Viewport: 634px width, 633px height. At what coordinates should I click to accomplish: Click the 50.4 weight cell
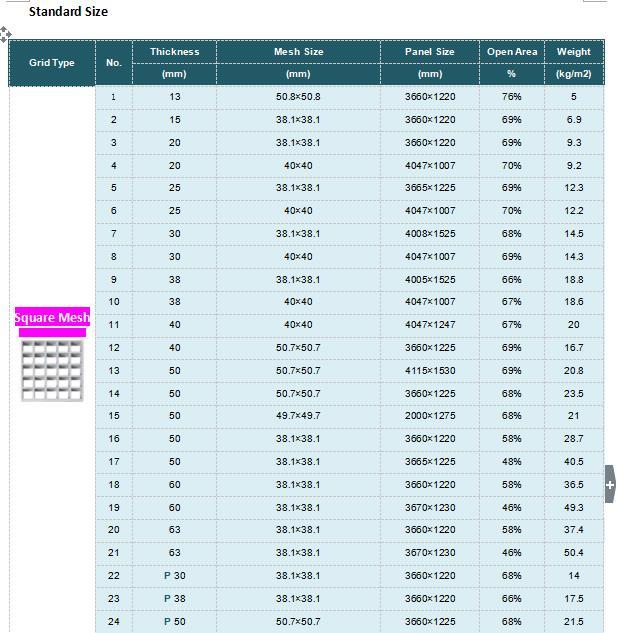(x=573, y=553)
